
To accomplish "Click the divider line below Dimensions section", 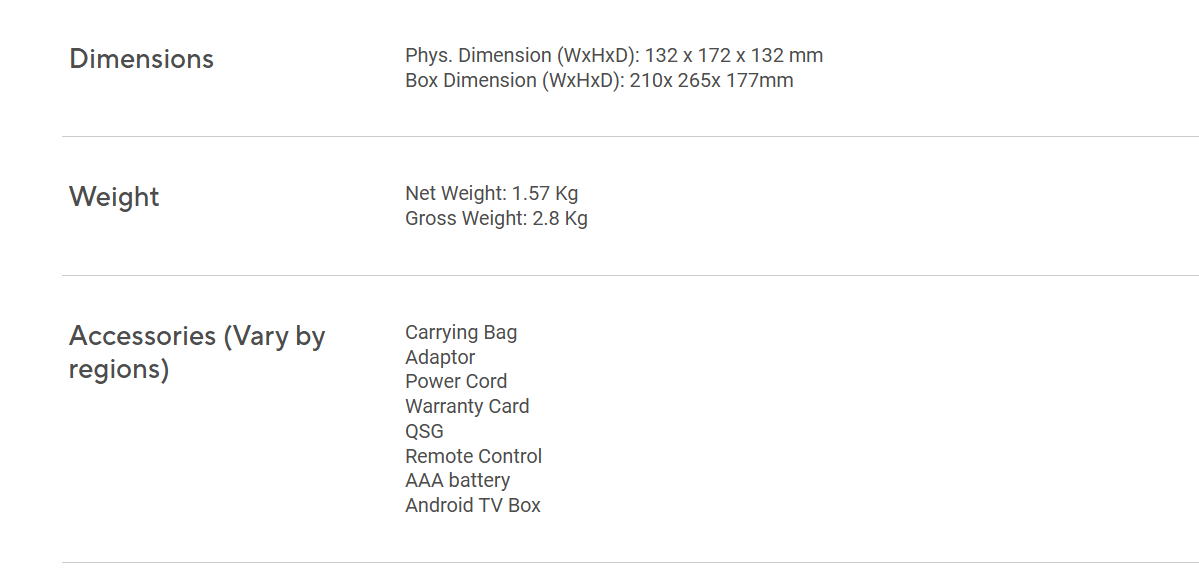I will click(x=630, y=137).
